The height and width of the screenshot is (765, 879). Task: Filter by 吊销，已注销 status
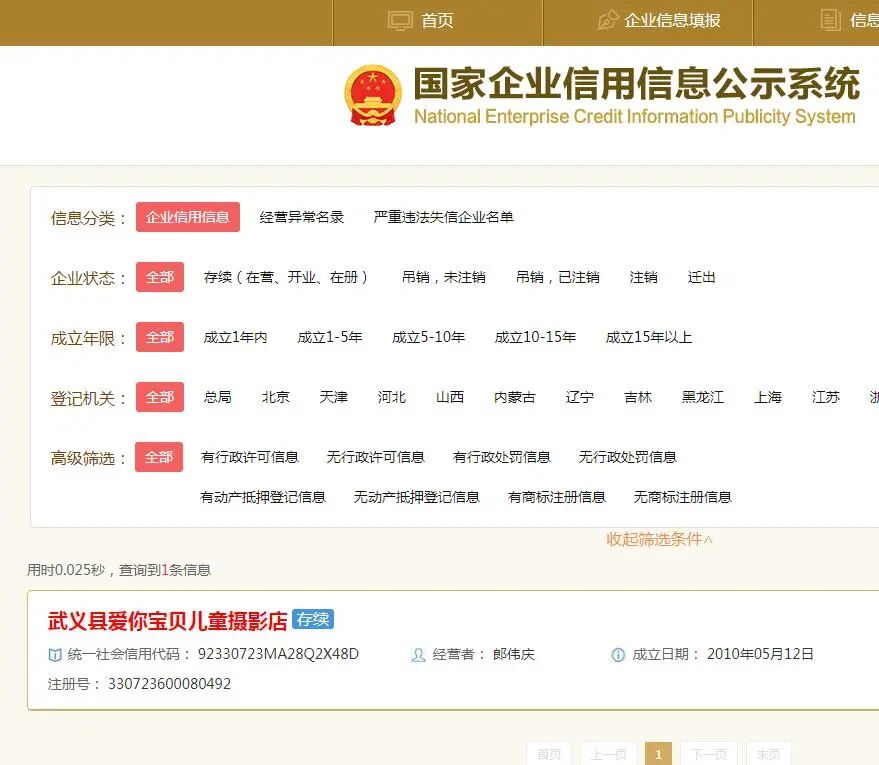(x=558, y=277)
